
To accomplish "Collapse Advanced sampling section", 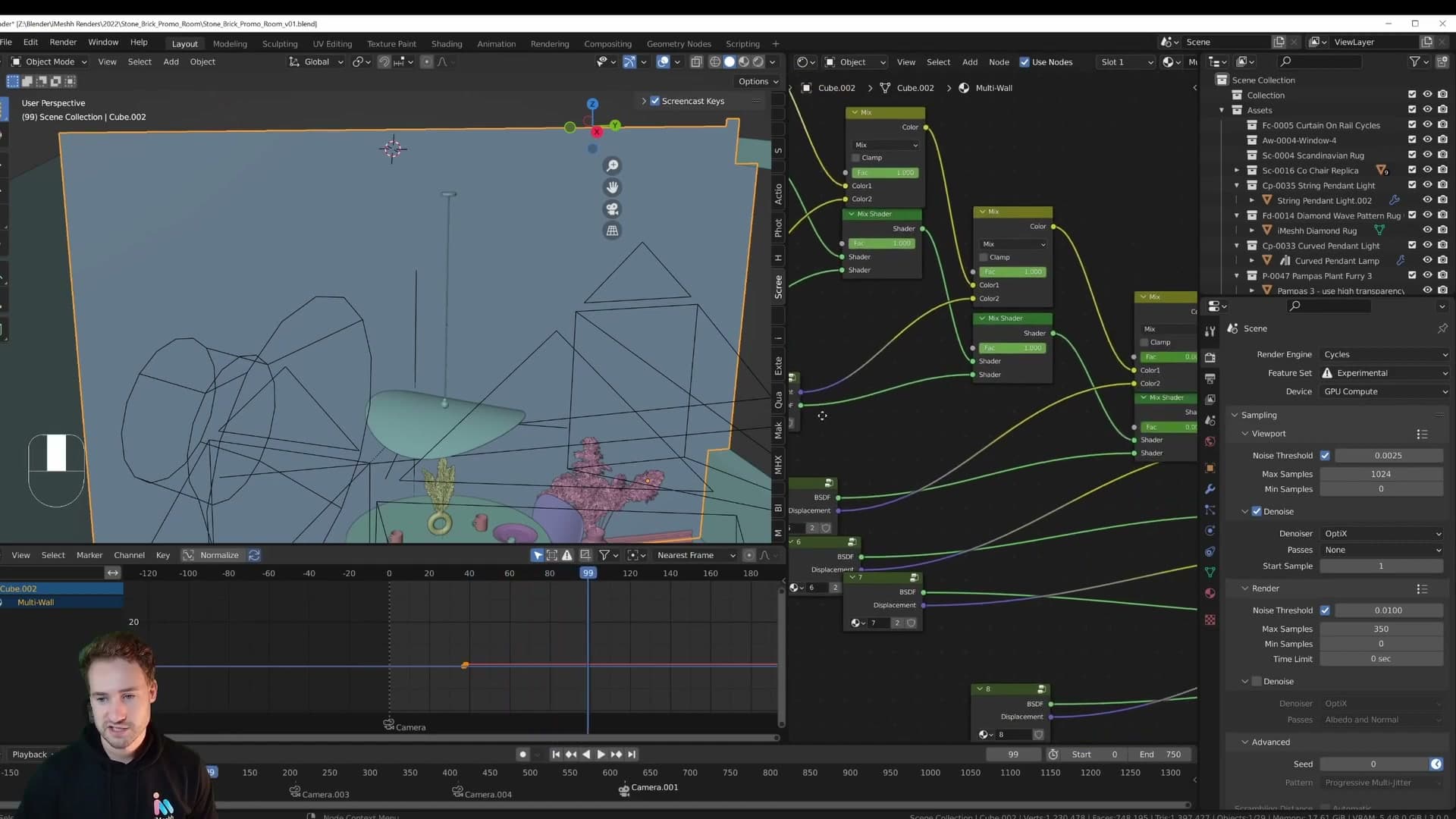I will [1270, 742].
